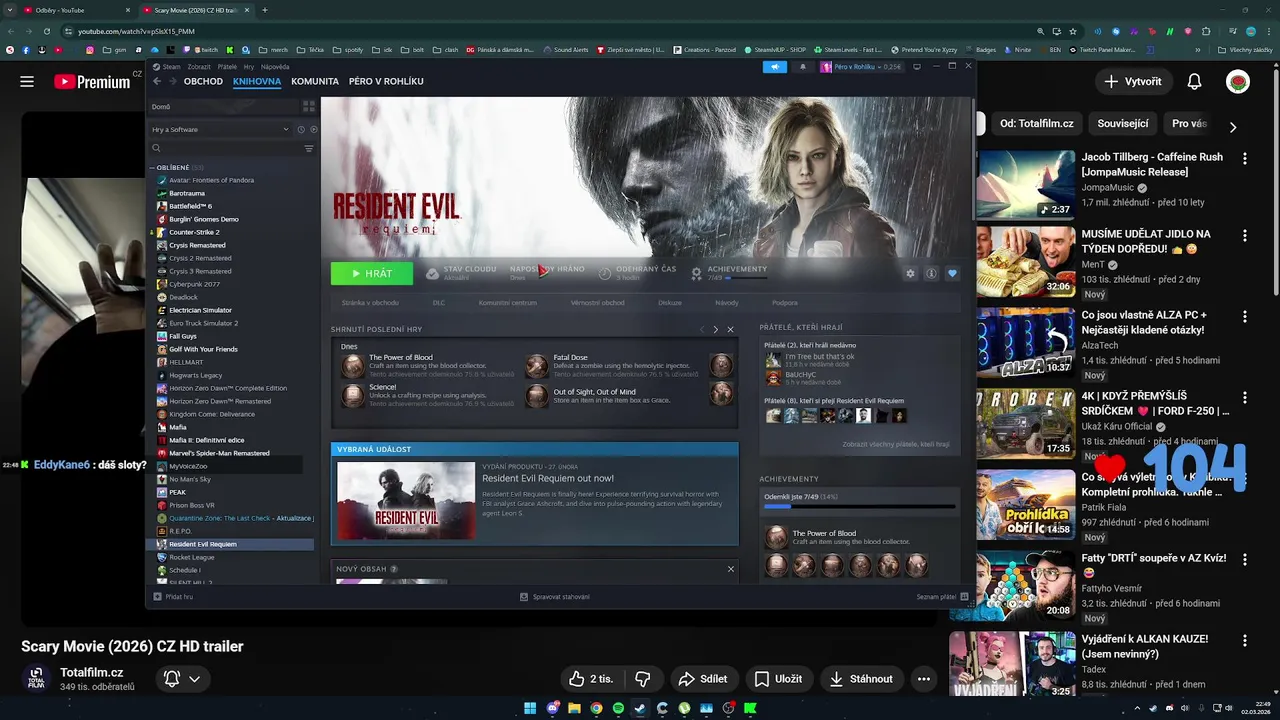Open options for Jacob Tillberg video
1280x720 pixels.
[x=1245, y=158]
